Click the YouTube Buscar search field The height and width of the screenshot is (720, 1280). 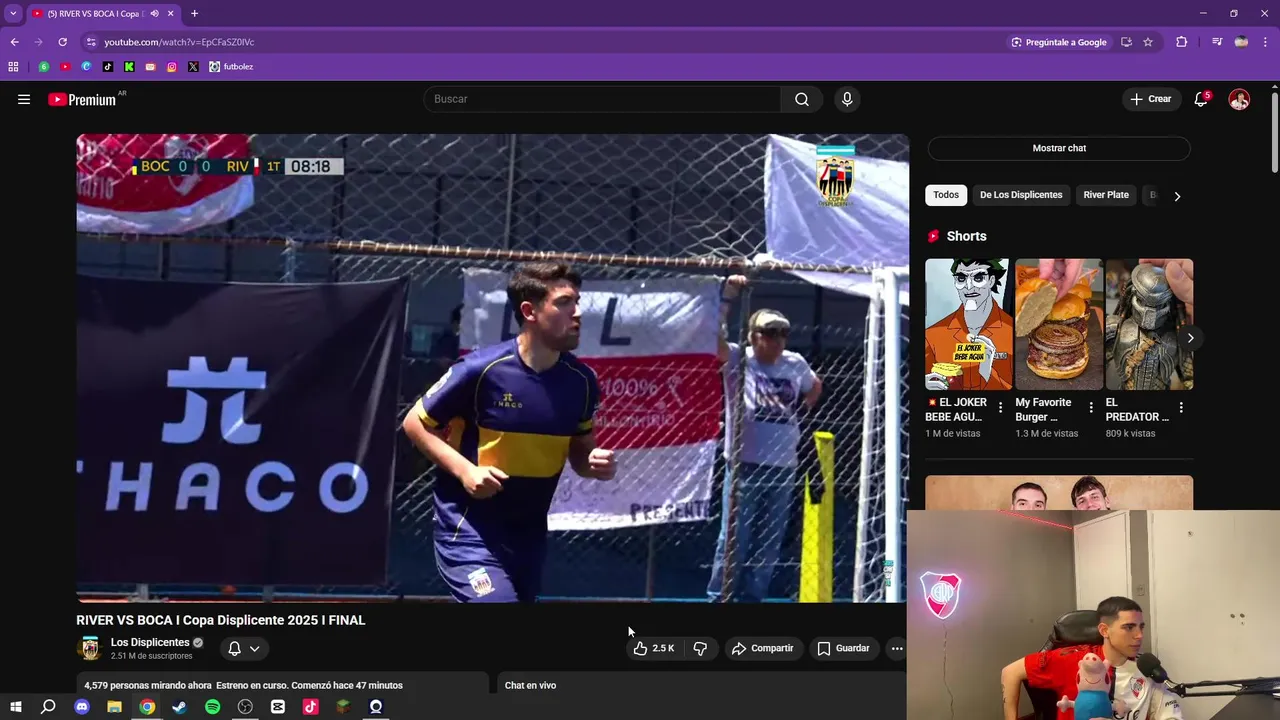(603, 99)
